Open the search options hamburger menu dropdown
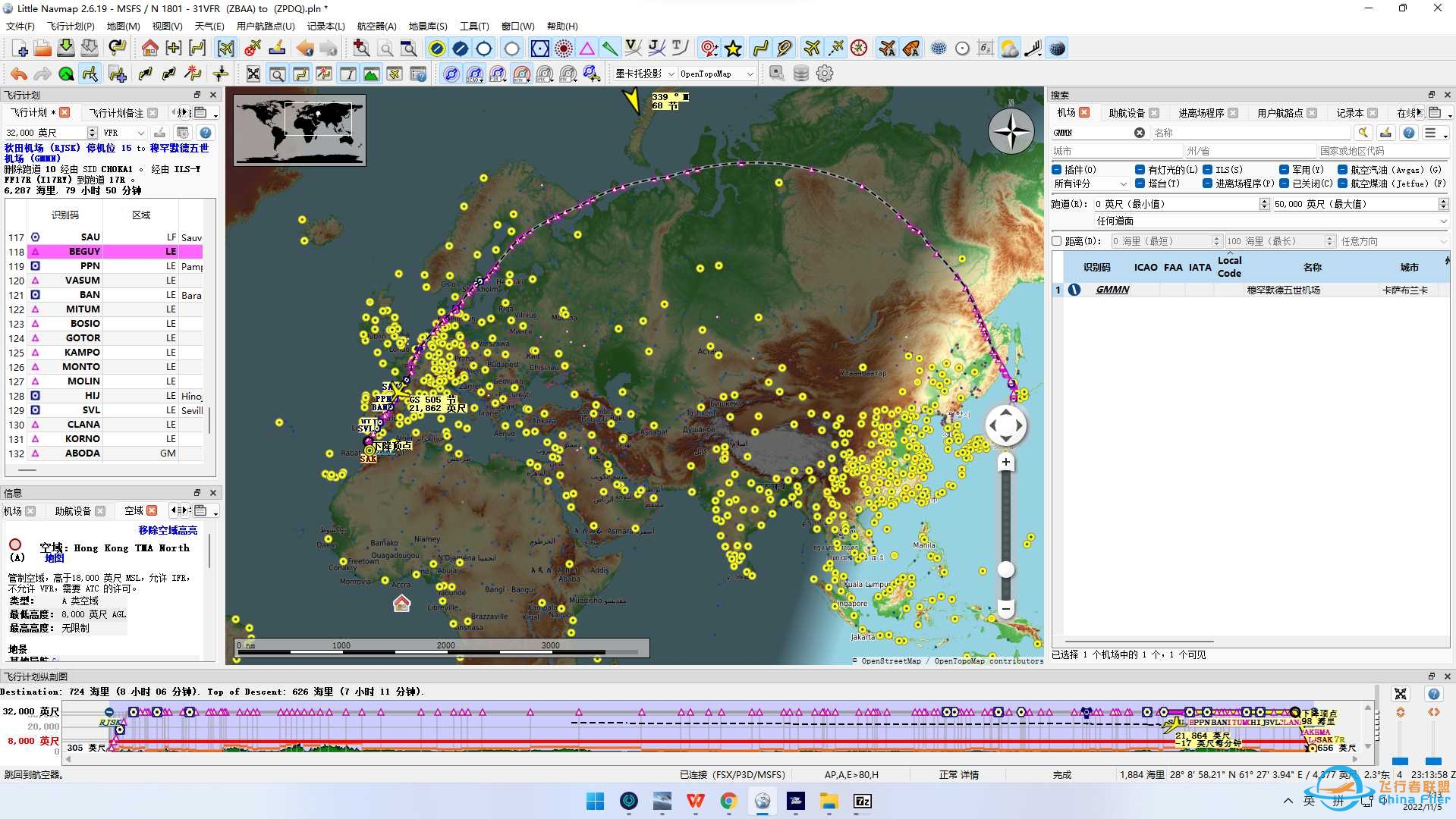 1435,133
